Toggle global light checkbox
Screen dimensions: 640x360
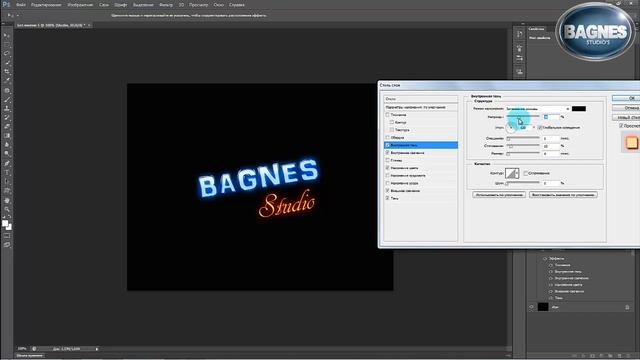(540, 128)
